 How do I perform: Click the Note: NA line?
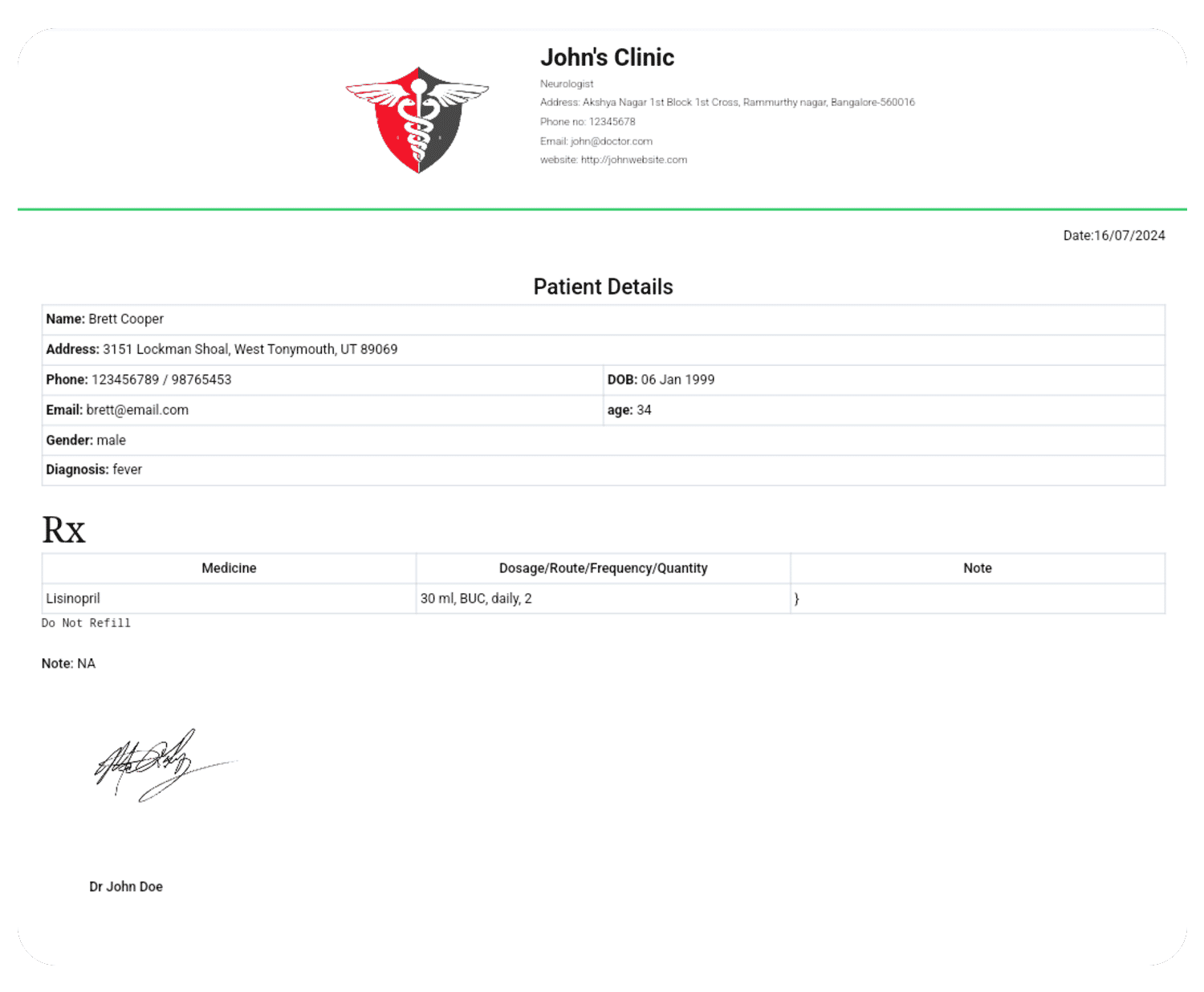click(x=68, y=664)
